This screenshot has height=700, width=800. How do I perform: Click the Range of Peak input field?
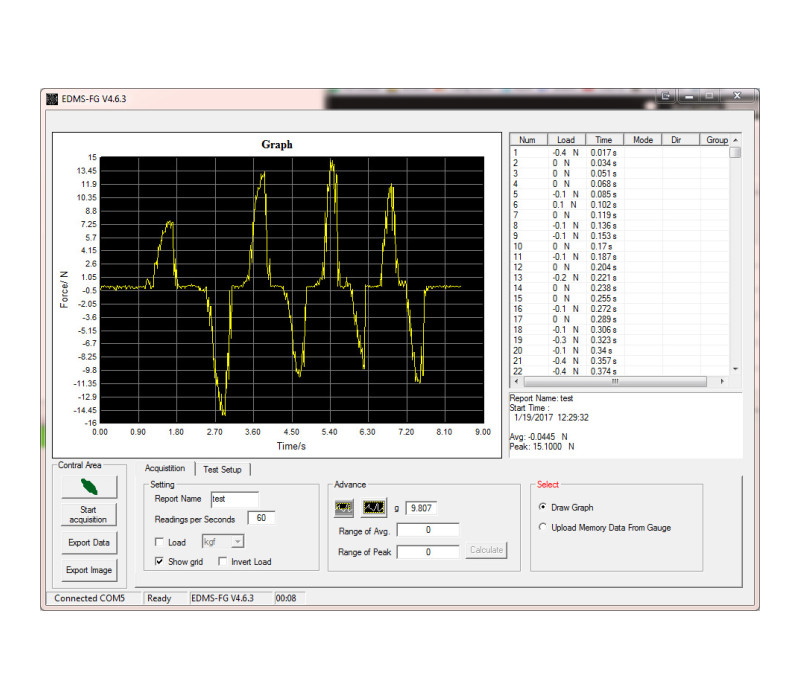428,552
